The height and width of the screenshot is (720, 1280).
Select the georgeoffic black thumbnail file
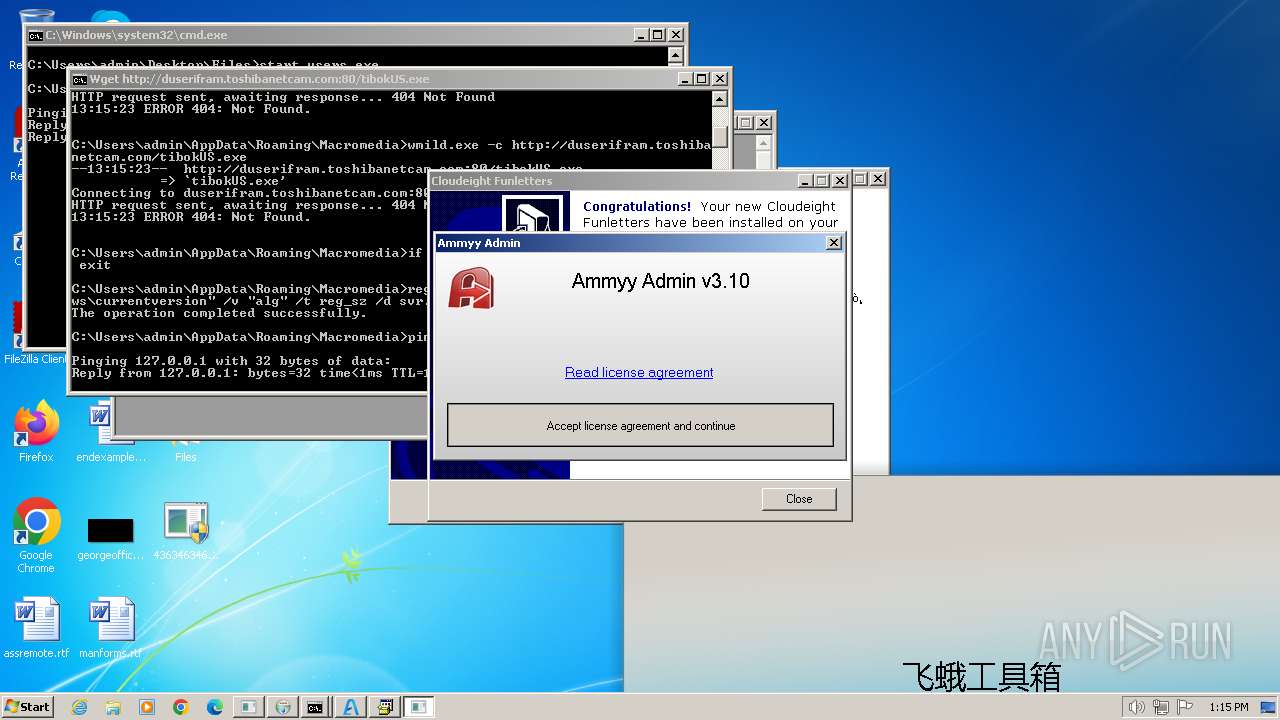(x=110, y=538)
